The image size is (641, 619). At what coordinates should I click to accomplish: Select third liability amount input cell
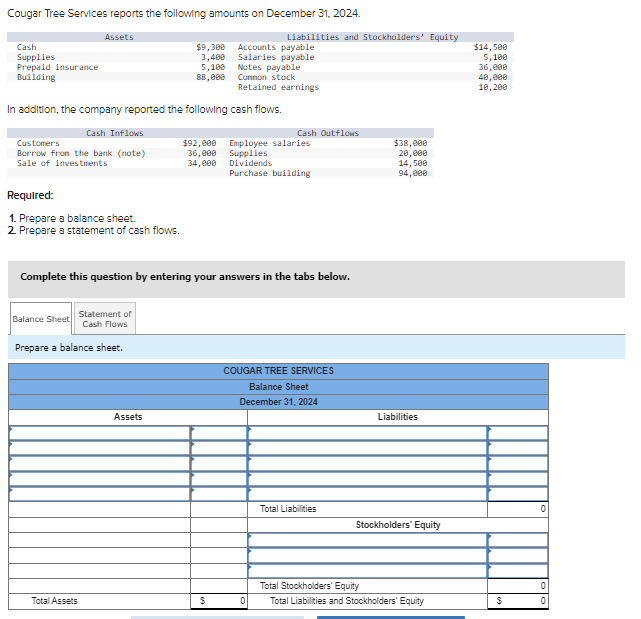518,464
